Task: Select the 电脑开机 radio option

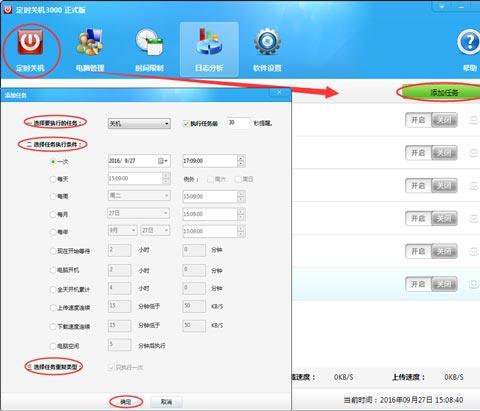Action: (53, 270)
